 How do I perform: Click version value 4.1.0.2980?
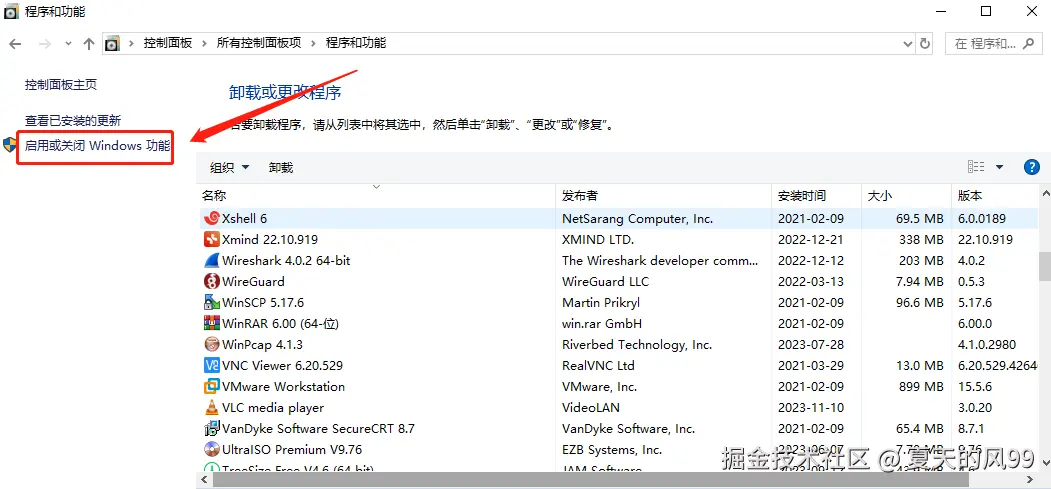coord(987,344)
